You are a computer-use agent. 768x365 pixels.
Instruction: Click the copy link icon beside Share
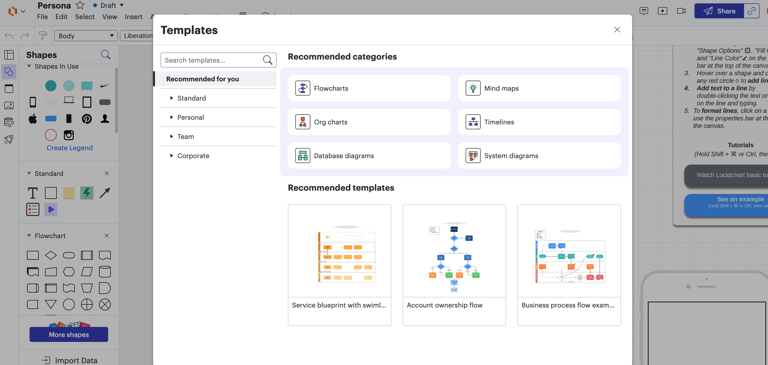(x=751, y=11)
